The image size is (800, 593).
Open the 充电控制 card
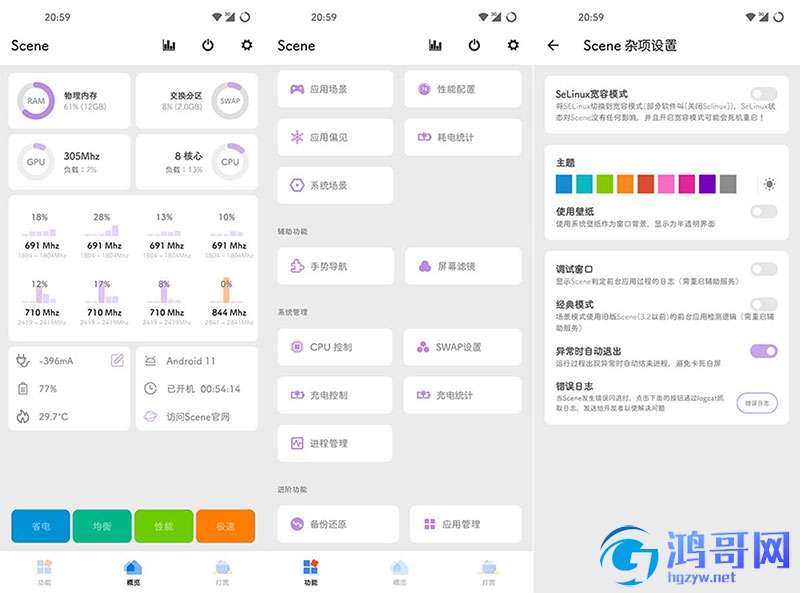[335, 395]
